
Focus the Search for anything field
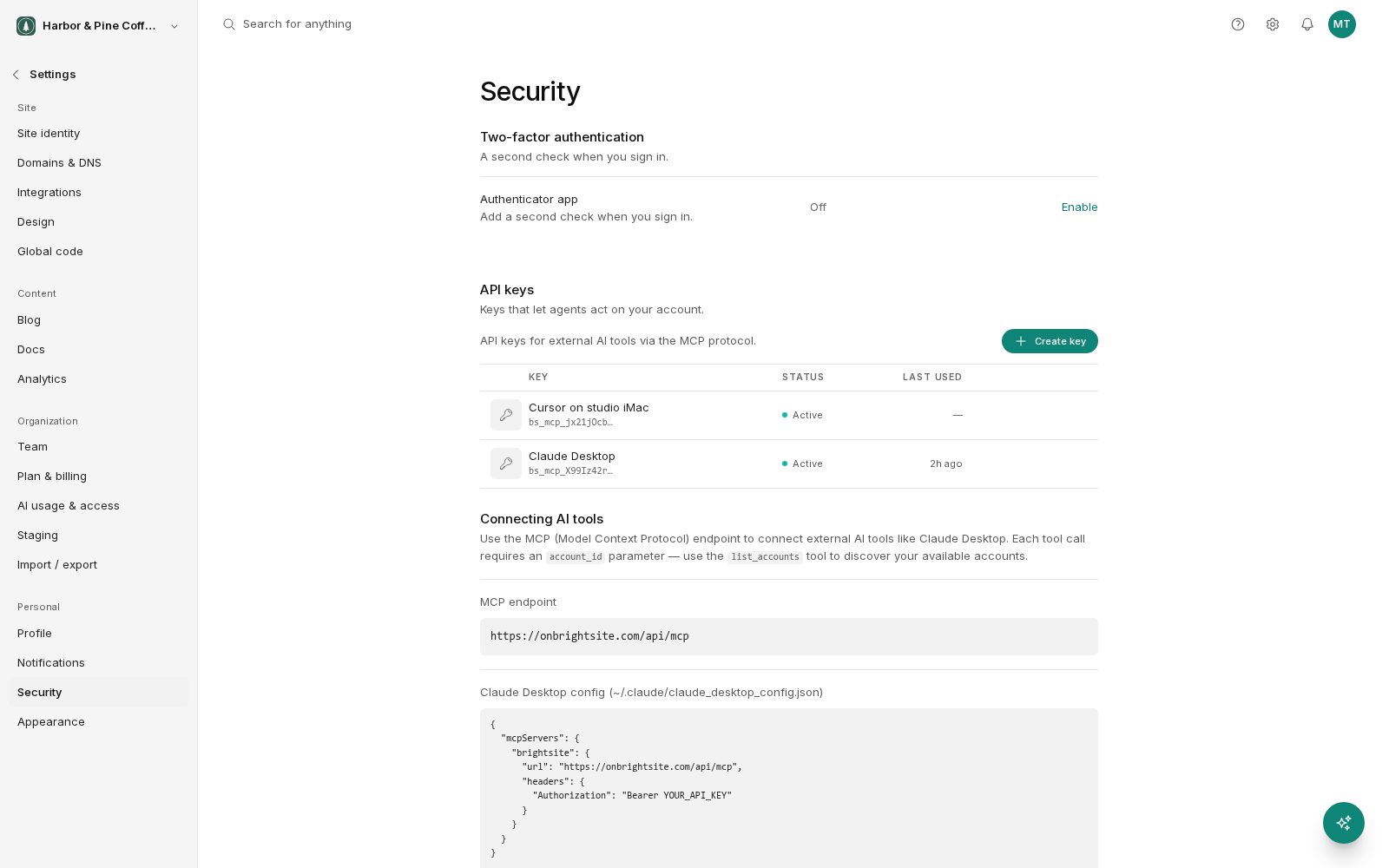(297, 24)
